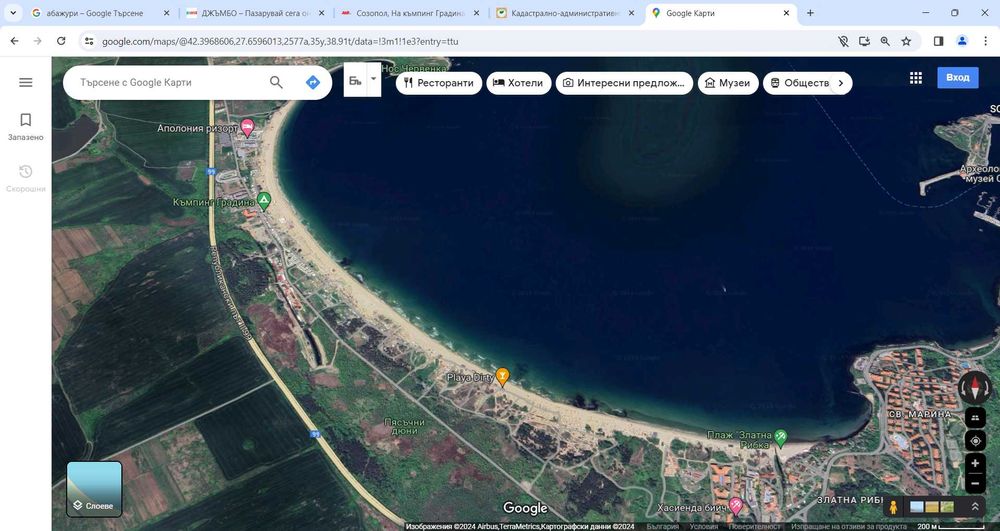Open input language selector dropdown arrow

click(373, 78)
